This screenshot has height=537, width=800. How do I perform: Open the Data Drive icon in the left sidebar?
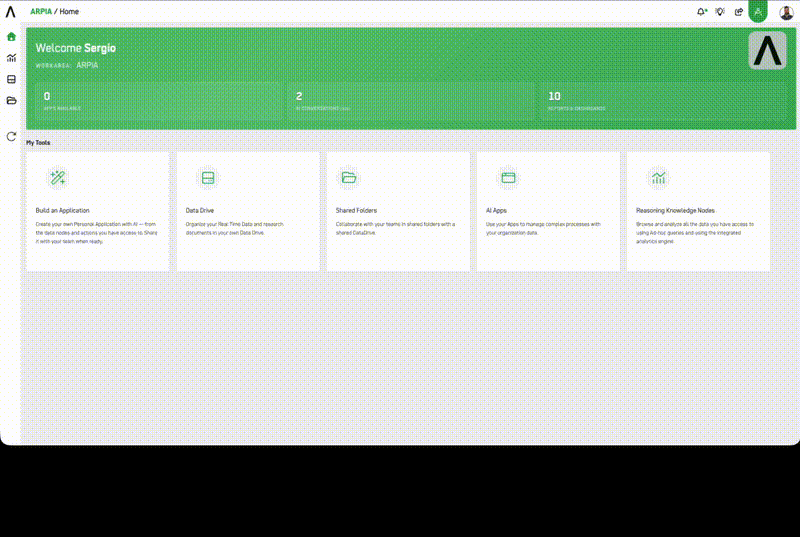pos(11,79)
